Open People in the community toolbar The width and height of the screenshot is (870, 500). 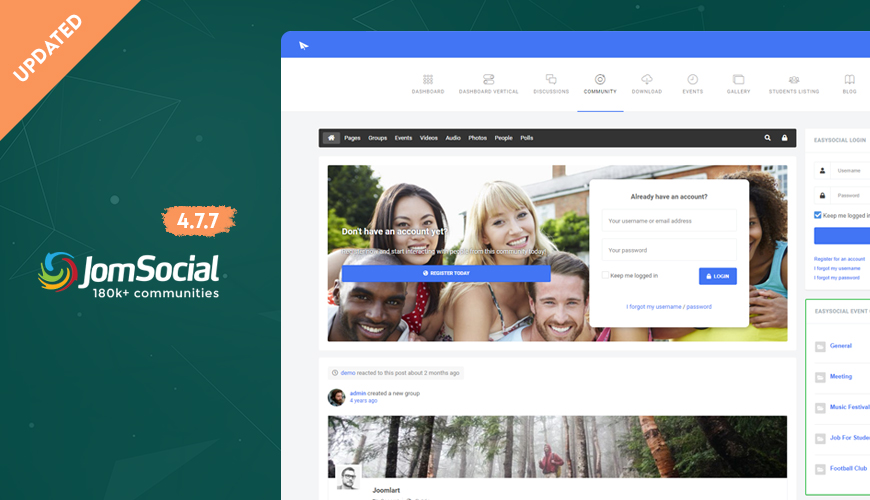503,138
